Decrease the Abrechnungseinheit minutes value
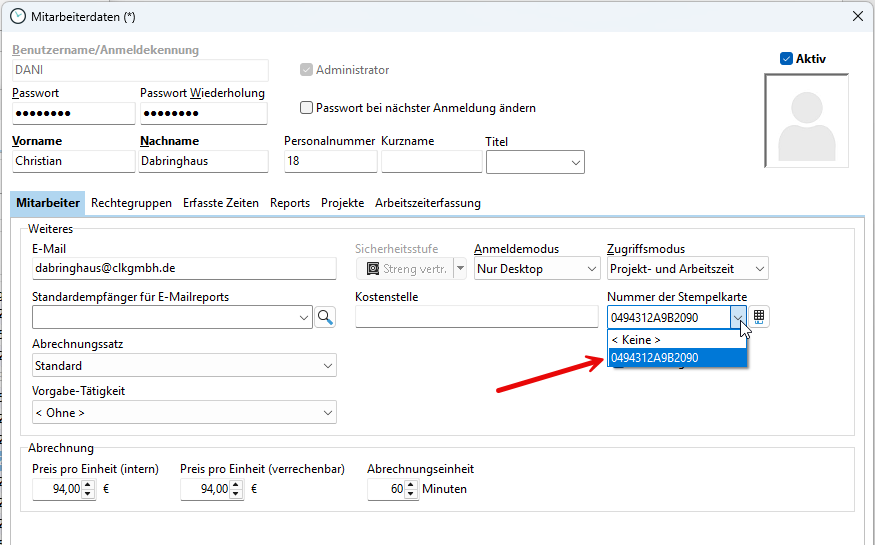Screen dimensions: 875x545 click(x=409, y=494)
